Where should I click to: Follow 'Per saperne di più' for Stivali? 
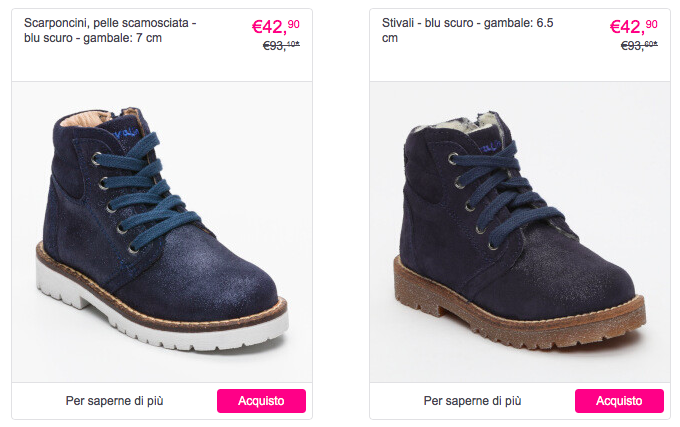click(472, 401)
